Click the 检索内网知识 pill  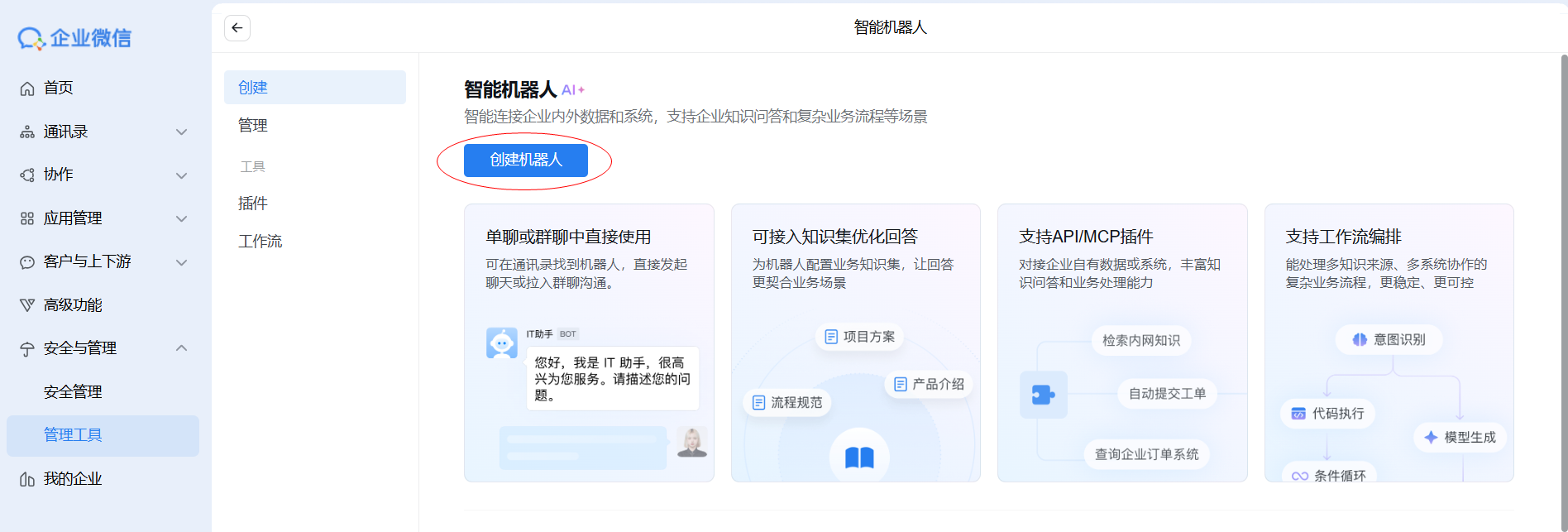[1141, 340]
